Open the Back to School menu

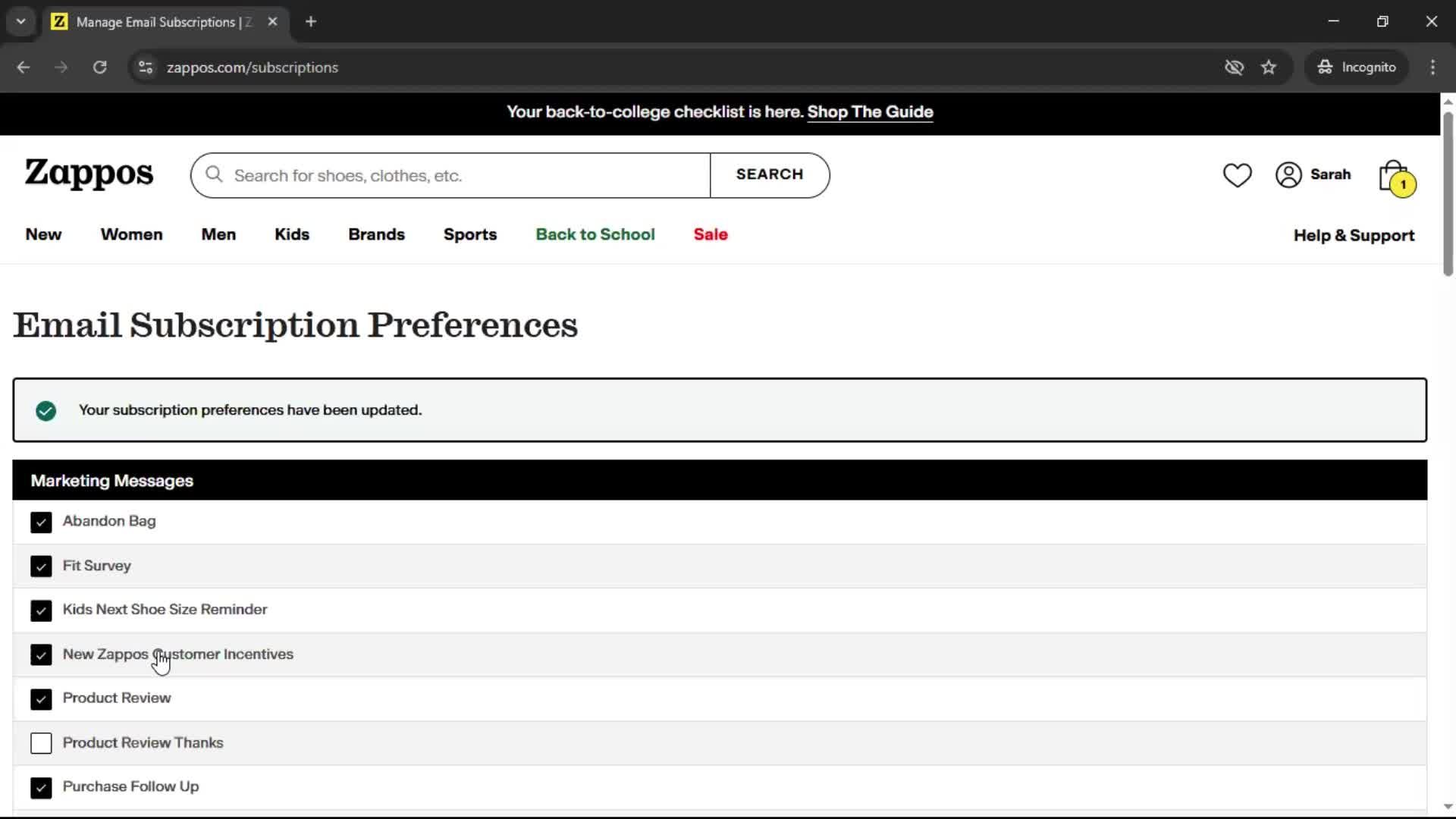point(595,235)
